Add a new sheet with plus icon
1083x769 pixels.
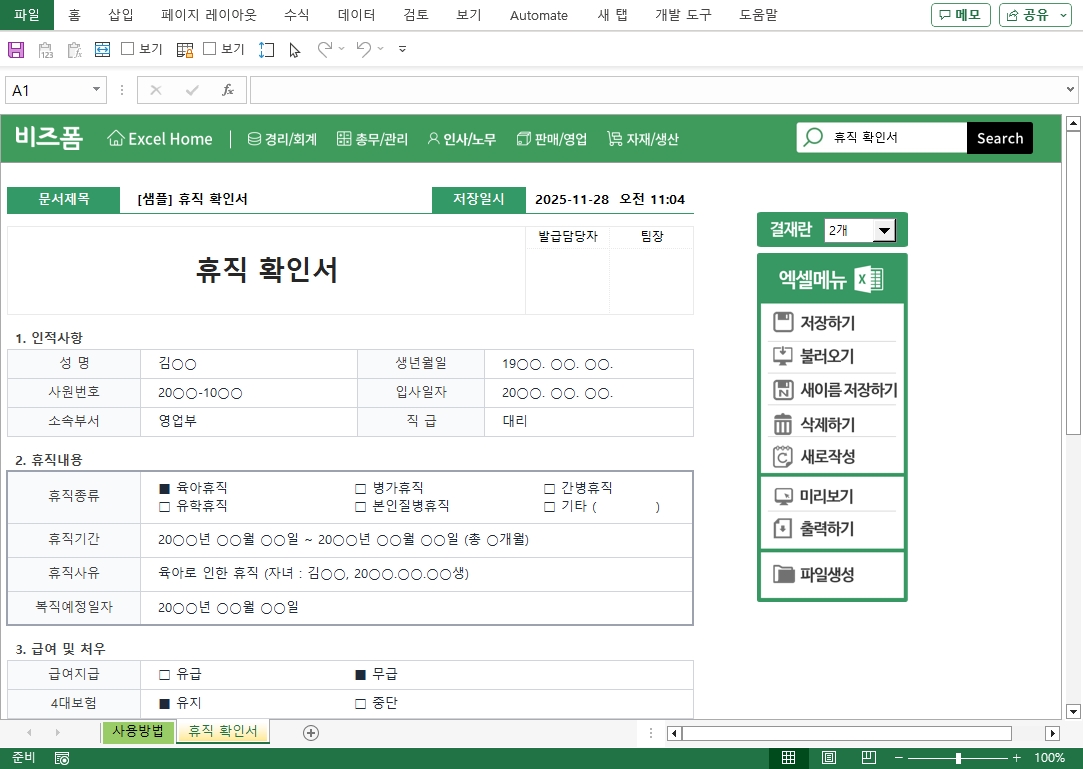point(311,733)
